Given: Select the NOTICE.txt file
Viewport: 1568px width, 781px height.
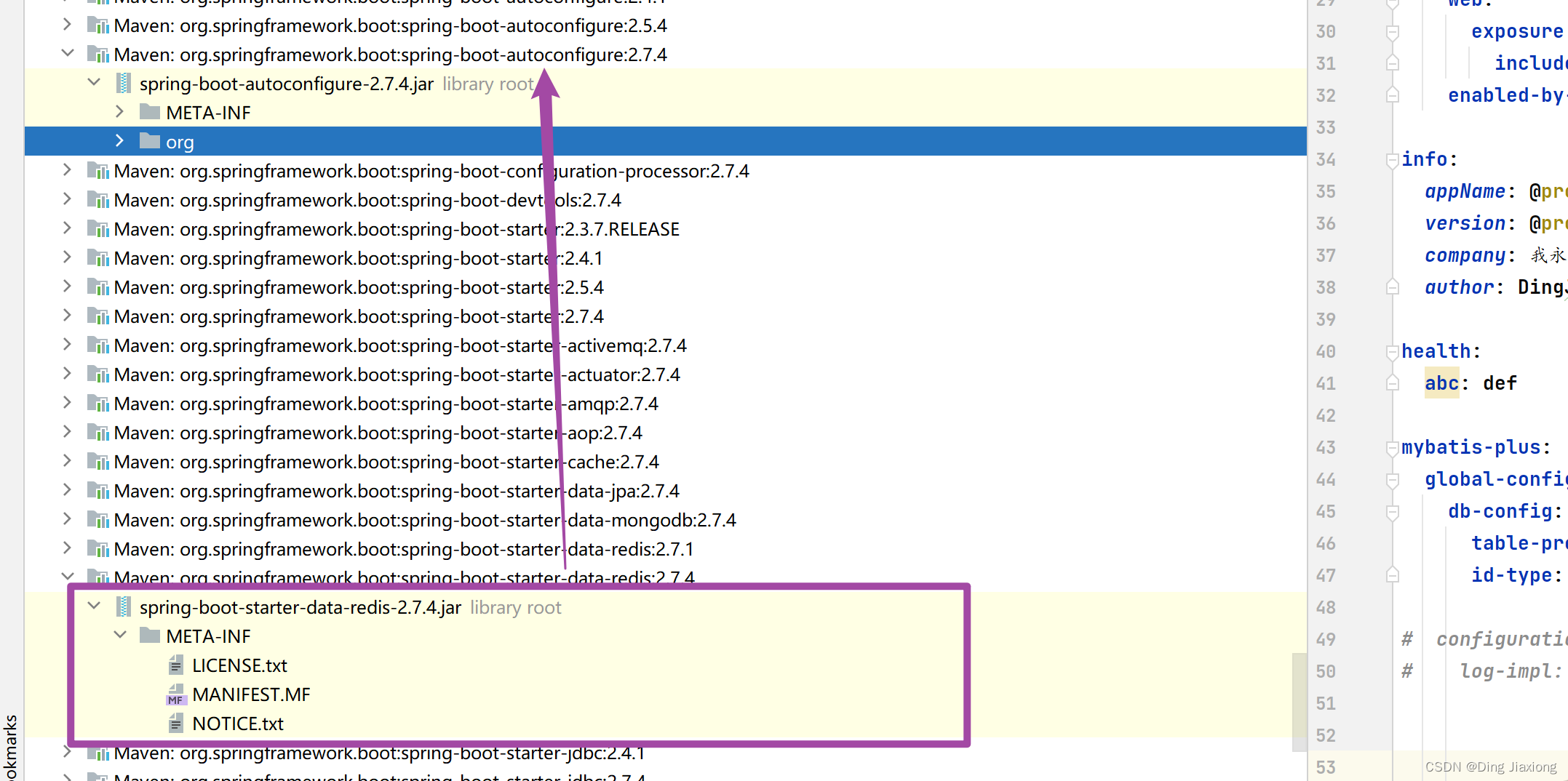Looking at the screenshot, I should coord(238,724).
